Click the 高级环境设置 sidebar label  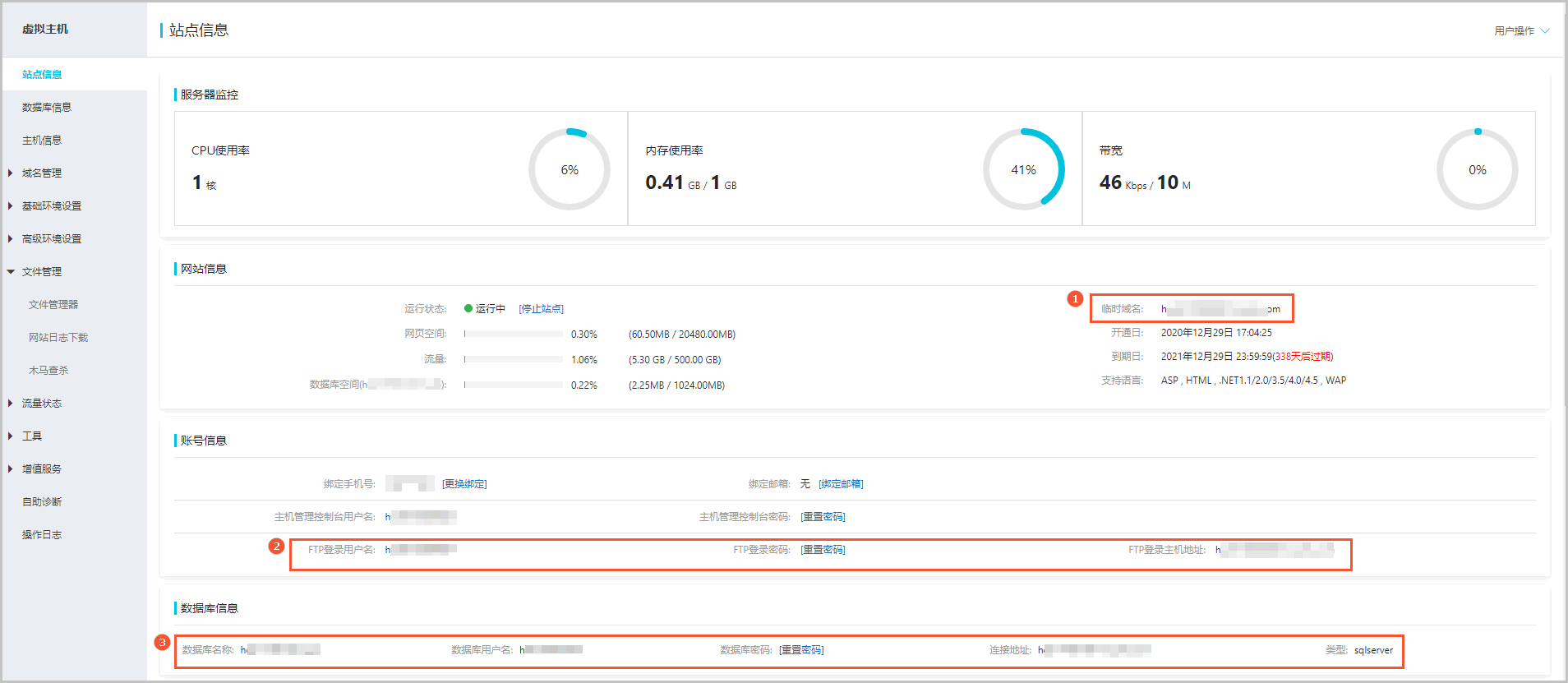pyautogui.click(x=52, y=238)
